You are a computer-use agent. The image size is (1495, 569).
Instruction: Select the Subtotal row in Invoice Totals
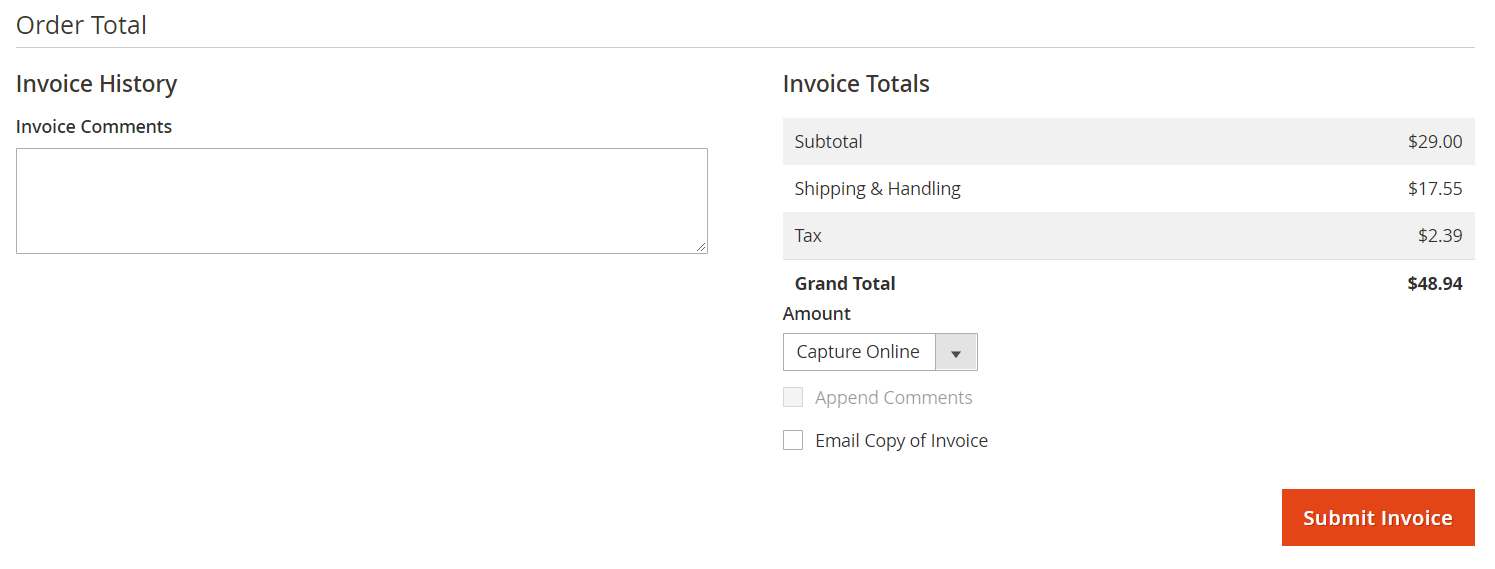(1129, 141)
